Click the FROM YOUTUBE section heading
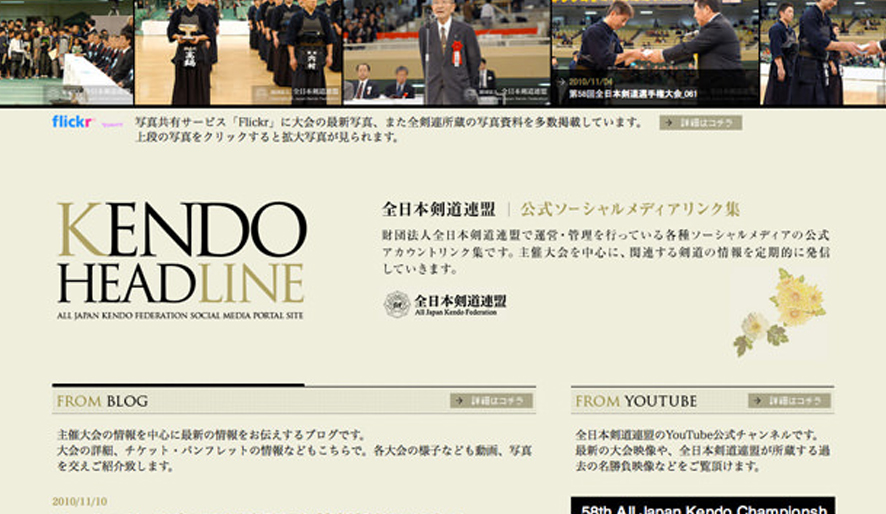 [x=636, y=401]
